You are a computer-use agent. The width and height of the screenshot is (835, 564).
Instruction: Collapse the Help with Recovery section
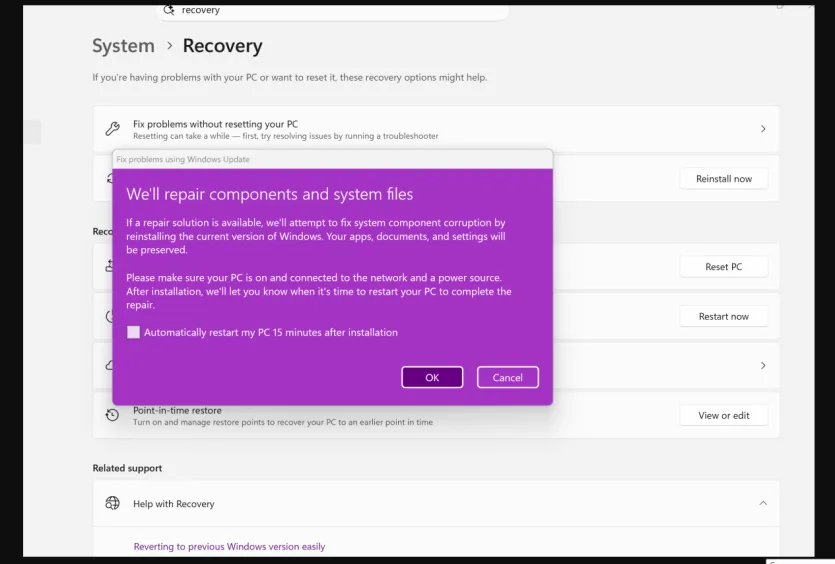pyautogui.click(x=763, y=503)
